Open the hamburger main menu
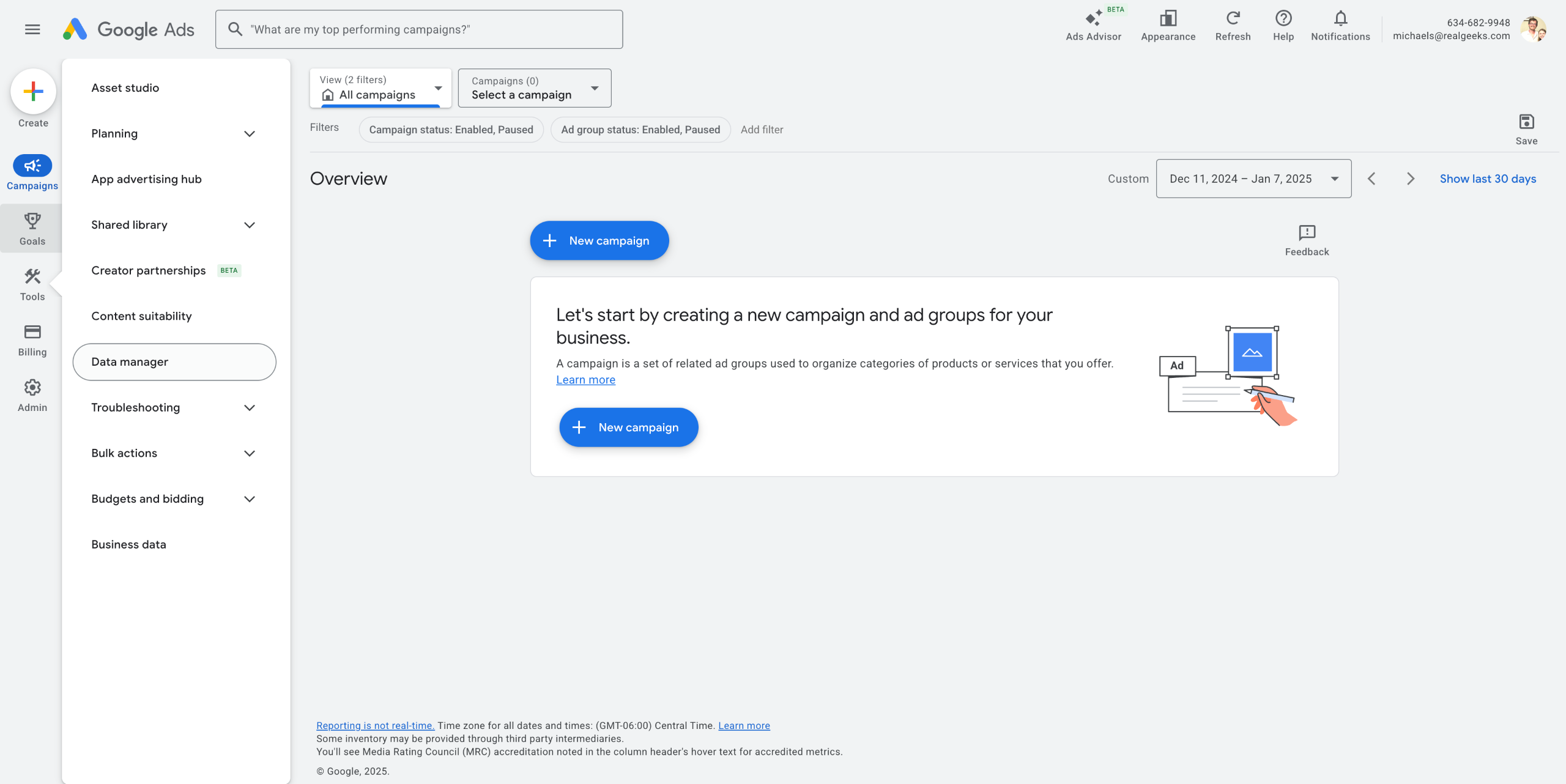Image resolution: width=1566 pixels, height=784 pixels. (32, 29)
